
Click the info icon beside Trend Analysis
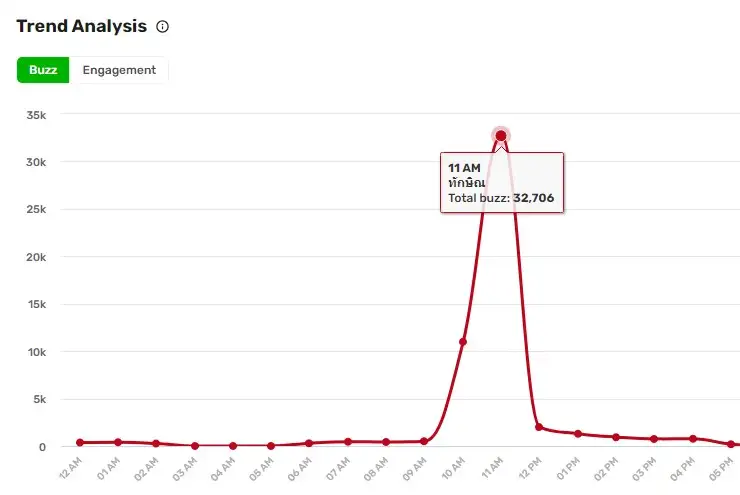[x=163, y=27]
